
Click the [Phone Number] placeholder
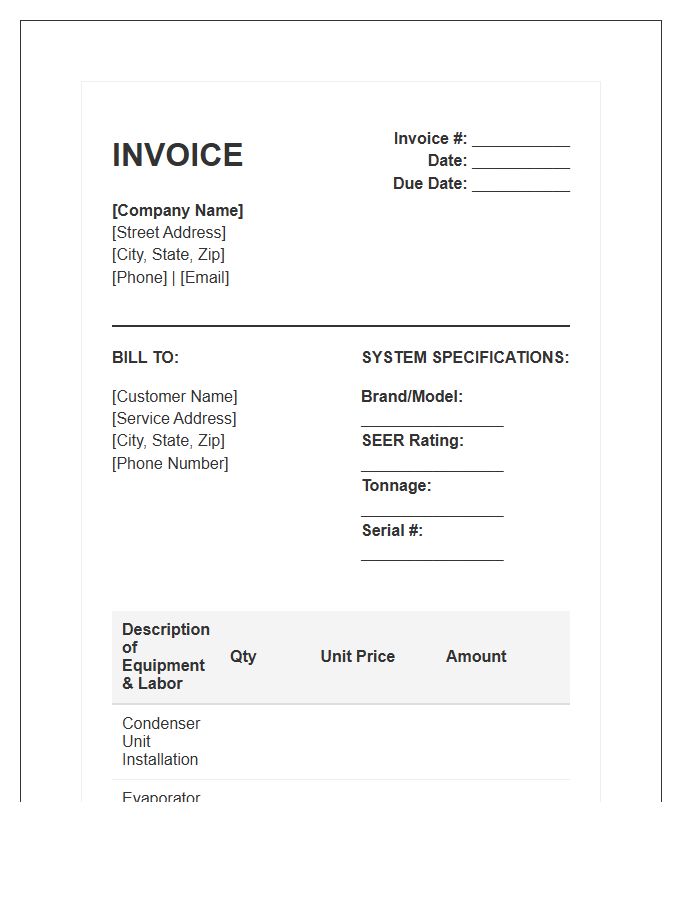(x=170, y=464)
